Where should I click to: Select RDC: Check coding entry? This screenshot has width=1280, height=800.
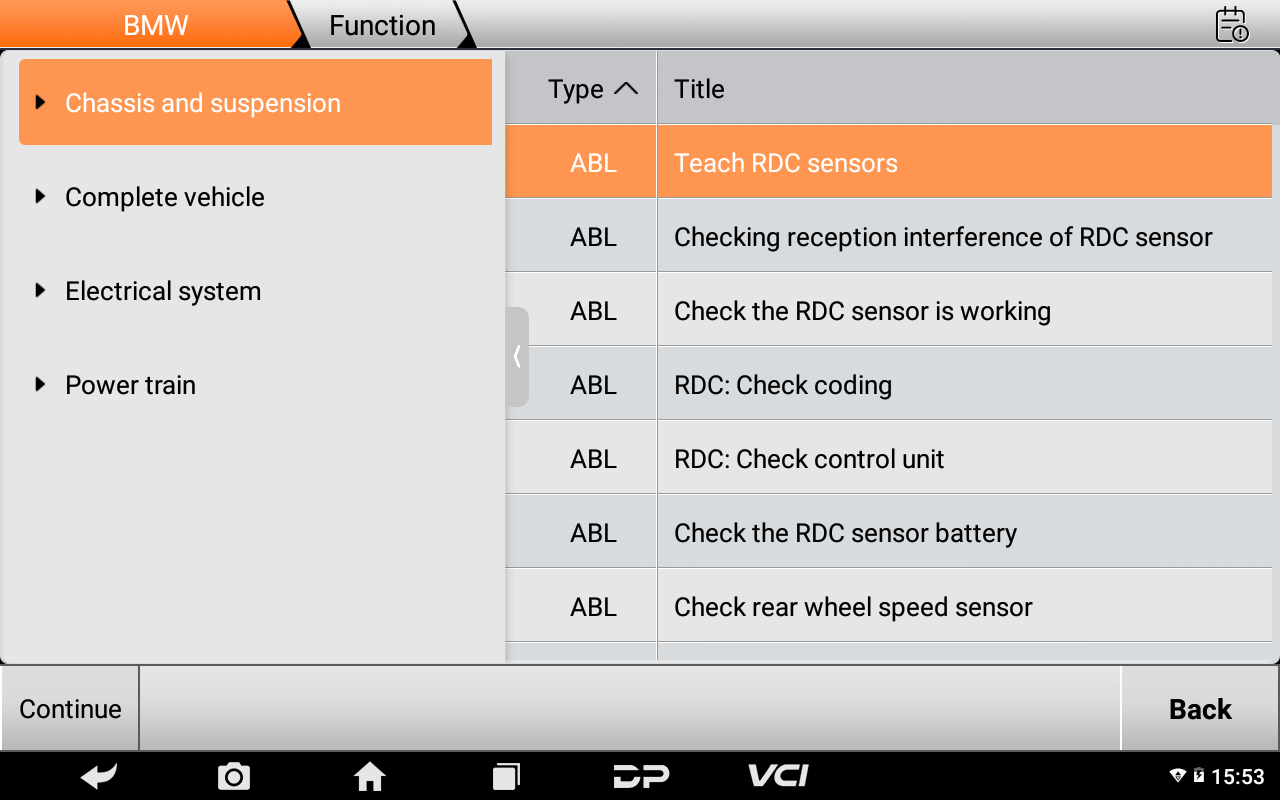[783, 385]
